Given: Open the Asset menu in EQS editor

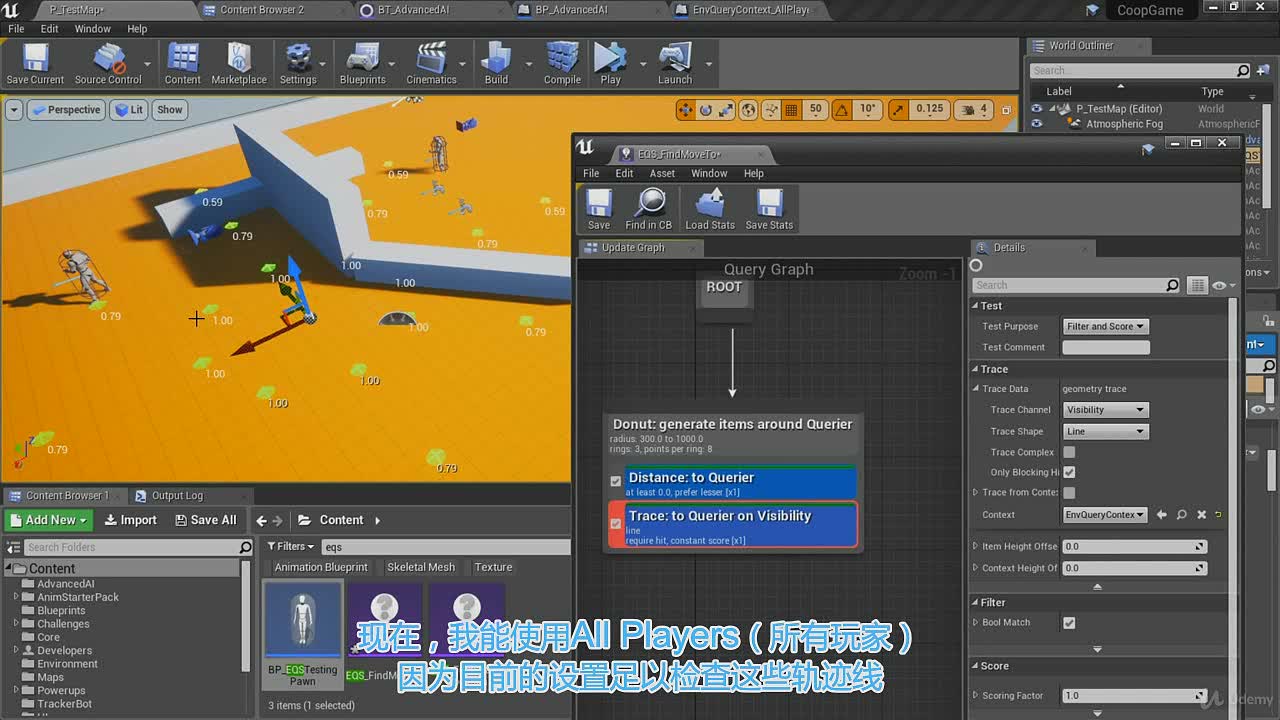Looking at the screenshot, I should (x=662, y=173).
